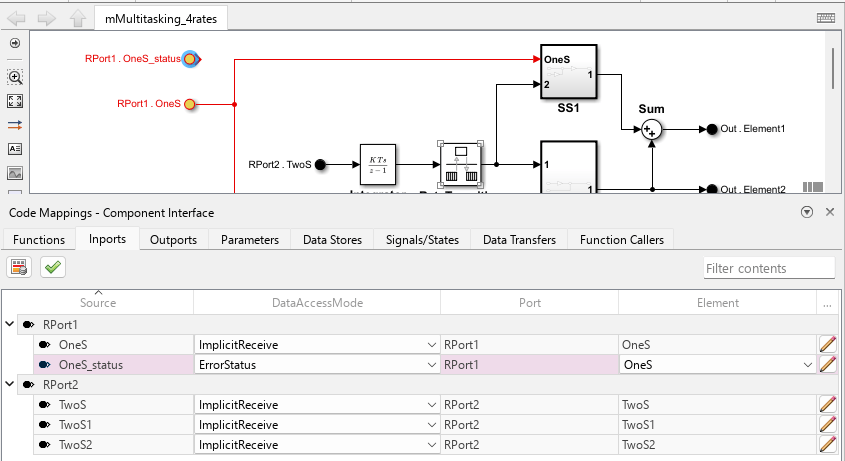Viewport: 845px width, 461px height.
Task: Go up to parent with up arrow
Action: click(x=78, y=18)
